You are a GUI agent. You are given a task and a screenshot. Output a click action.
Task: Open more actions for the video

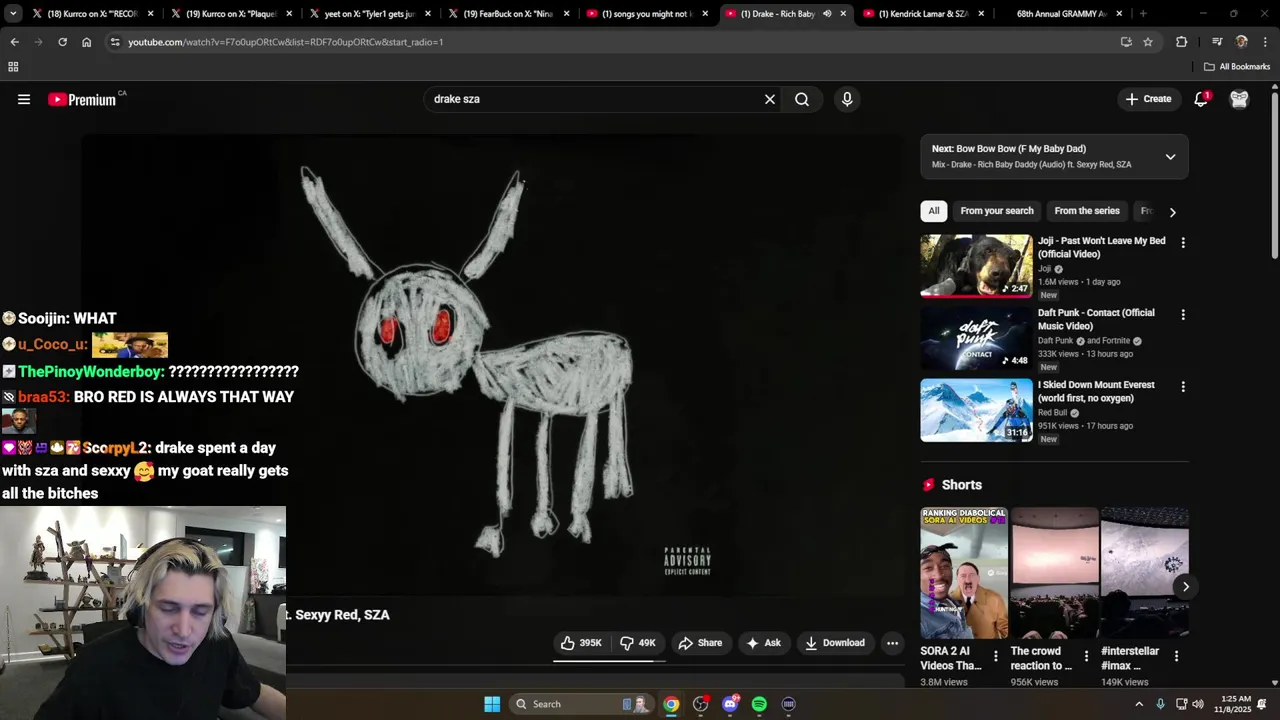[893, 643]
